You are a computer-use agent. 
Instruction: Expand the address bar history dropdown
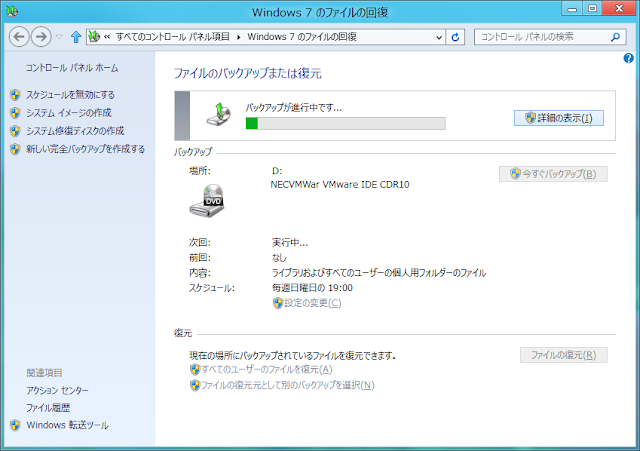[x=439, y=37]
